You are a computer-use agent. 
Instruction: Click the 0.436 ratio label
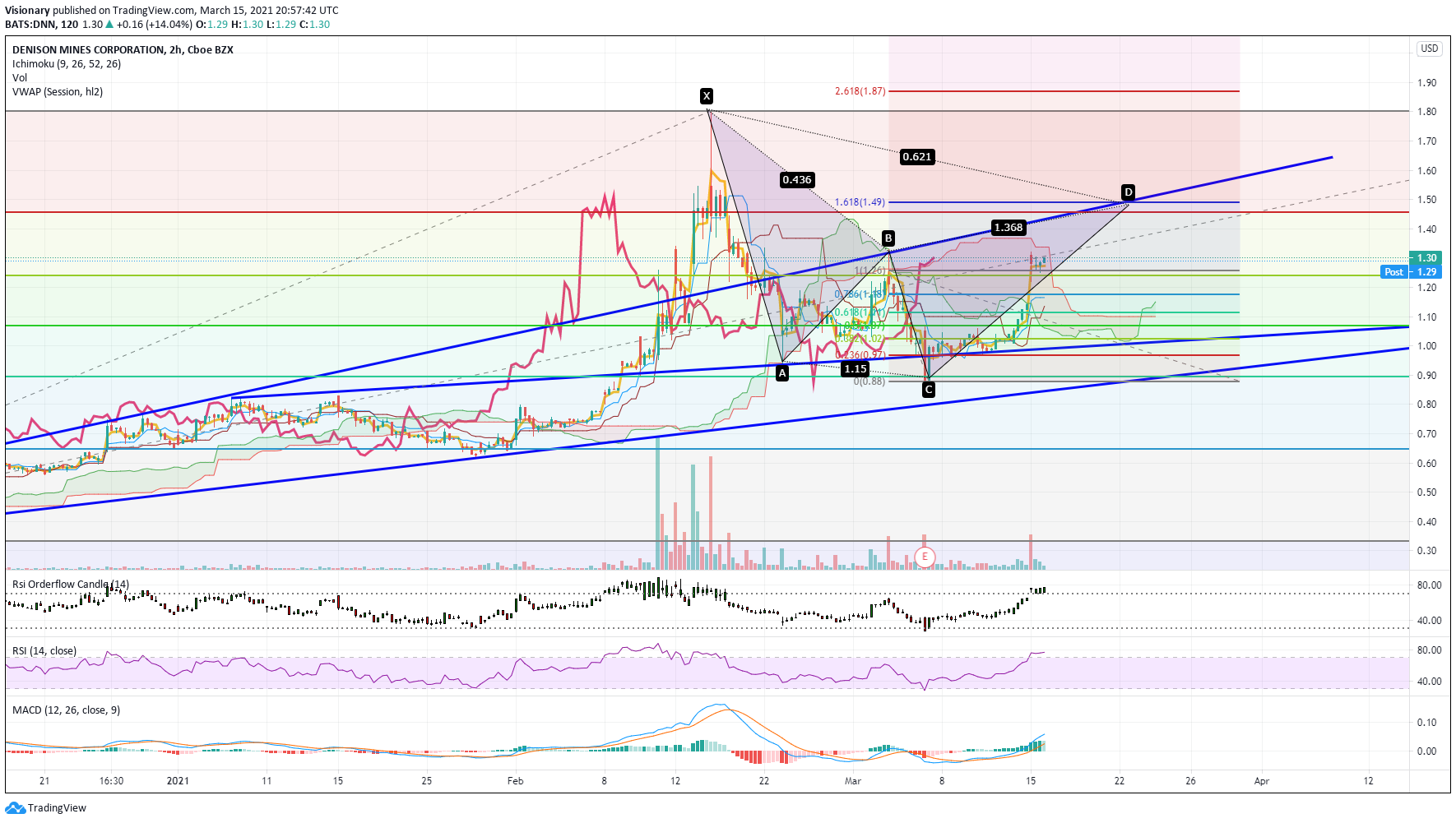(x=797, y=180)
